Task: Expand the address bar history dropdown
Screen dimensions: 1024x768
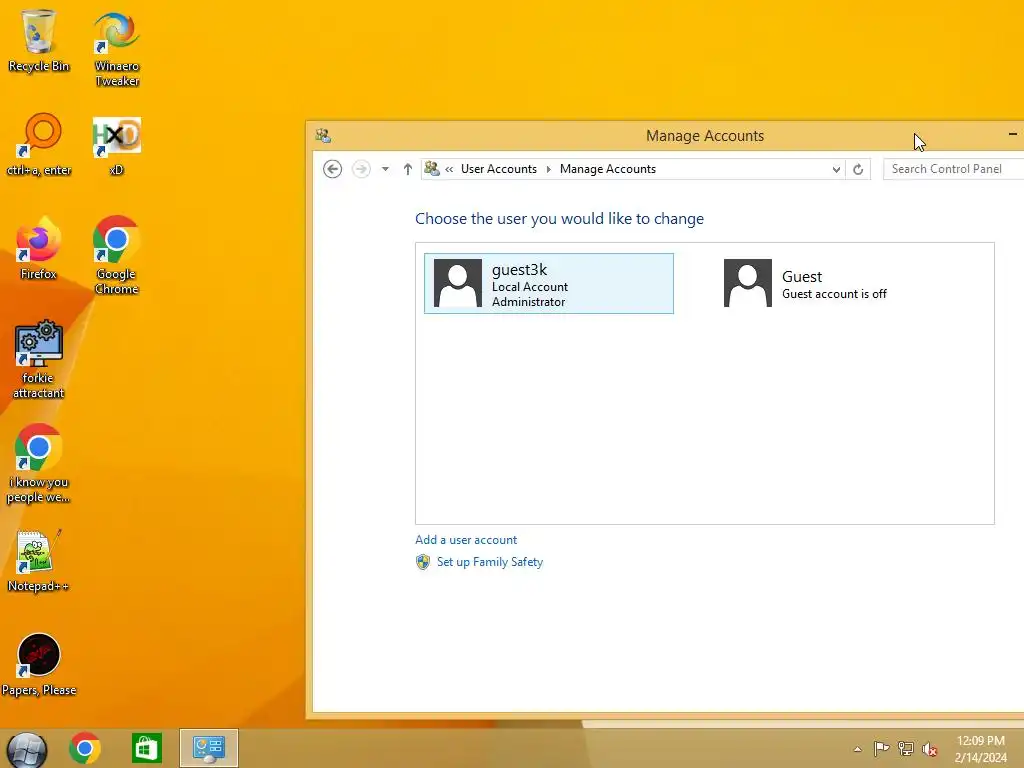Action: [836, 169]
